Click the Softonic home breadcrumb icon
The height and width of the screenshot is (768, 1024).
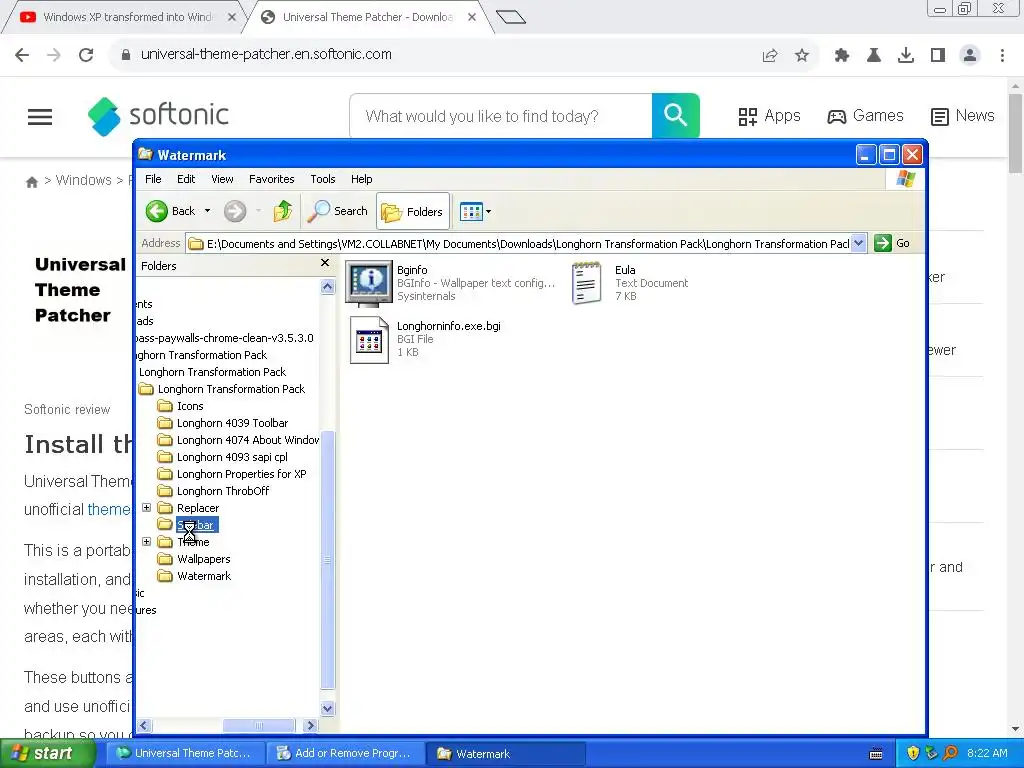tap(31, 182)
